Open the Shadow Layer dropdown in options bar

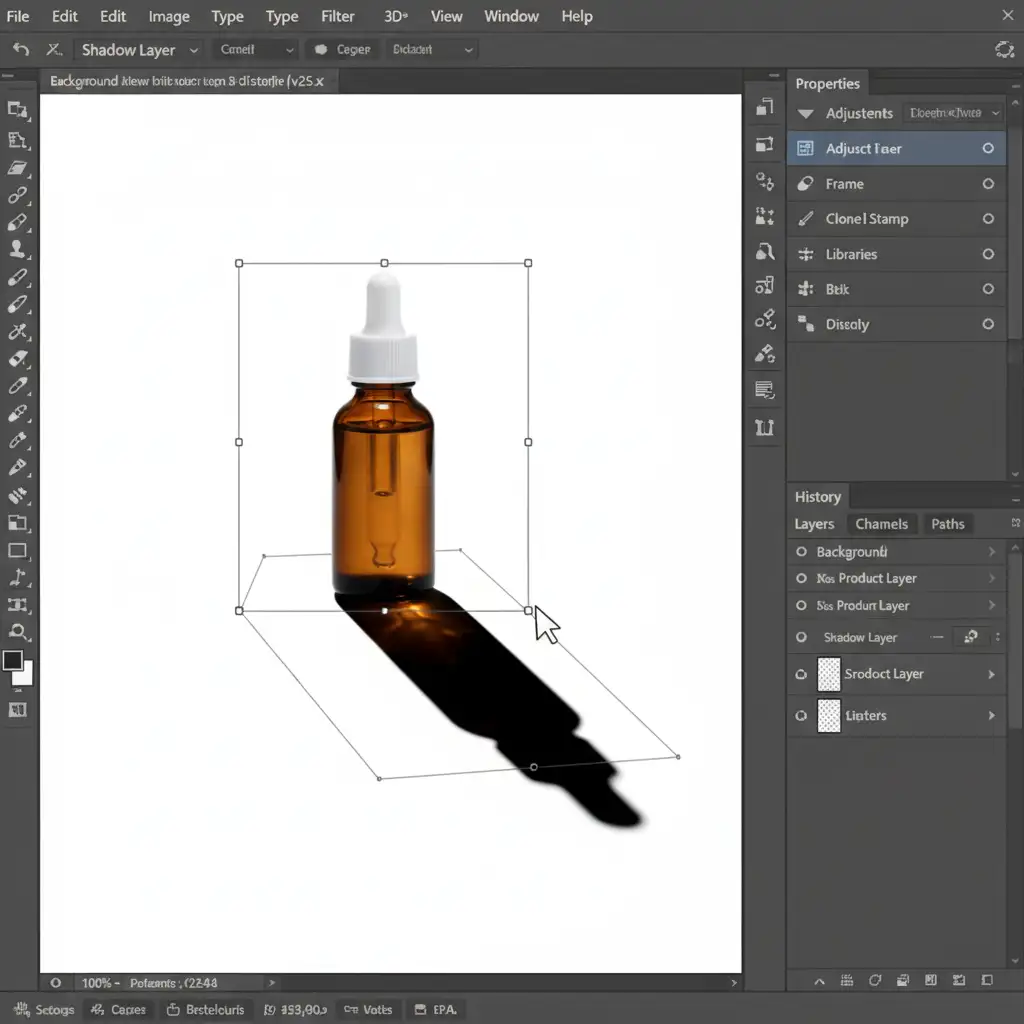194,49
